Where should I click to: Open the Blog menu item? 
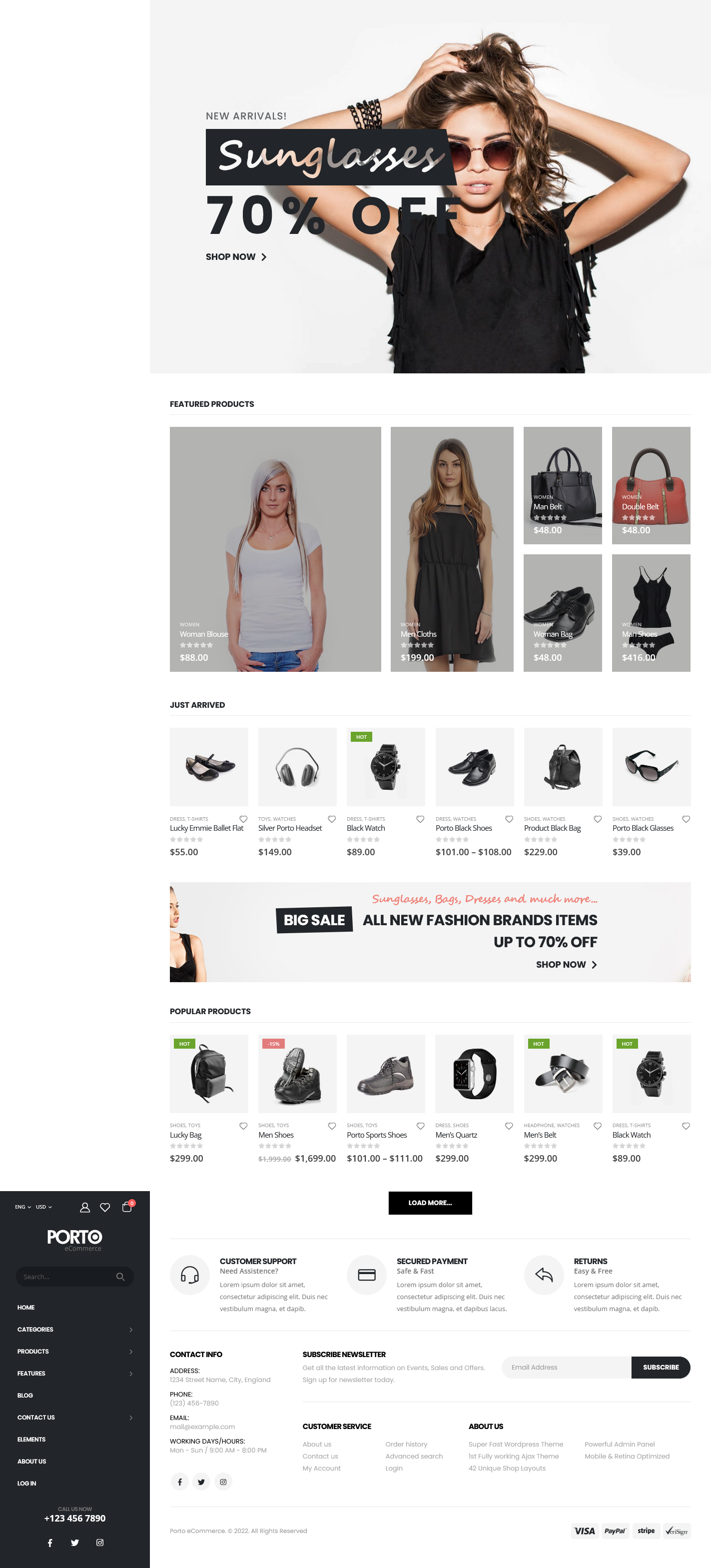25,1395
